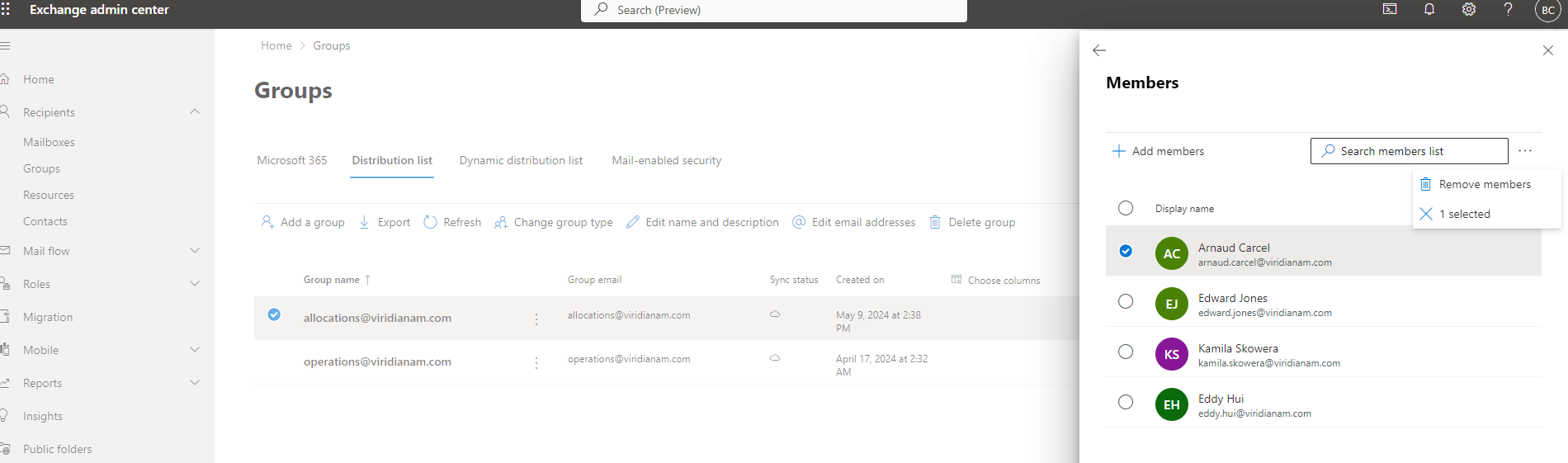1568x463 pixels.
Task: Click Add members button
Action: pos(1159,151)
